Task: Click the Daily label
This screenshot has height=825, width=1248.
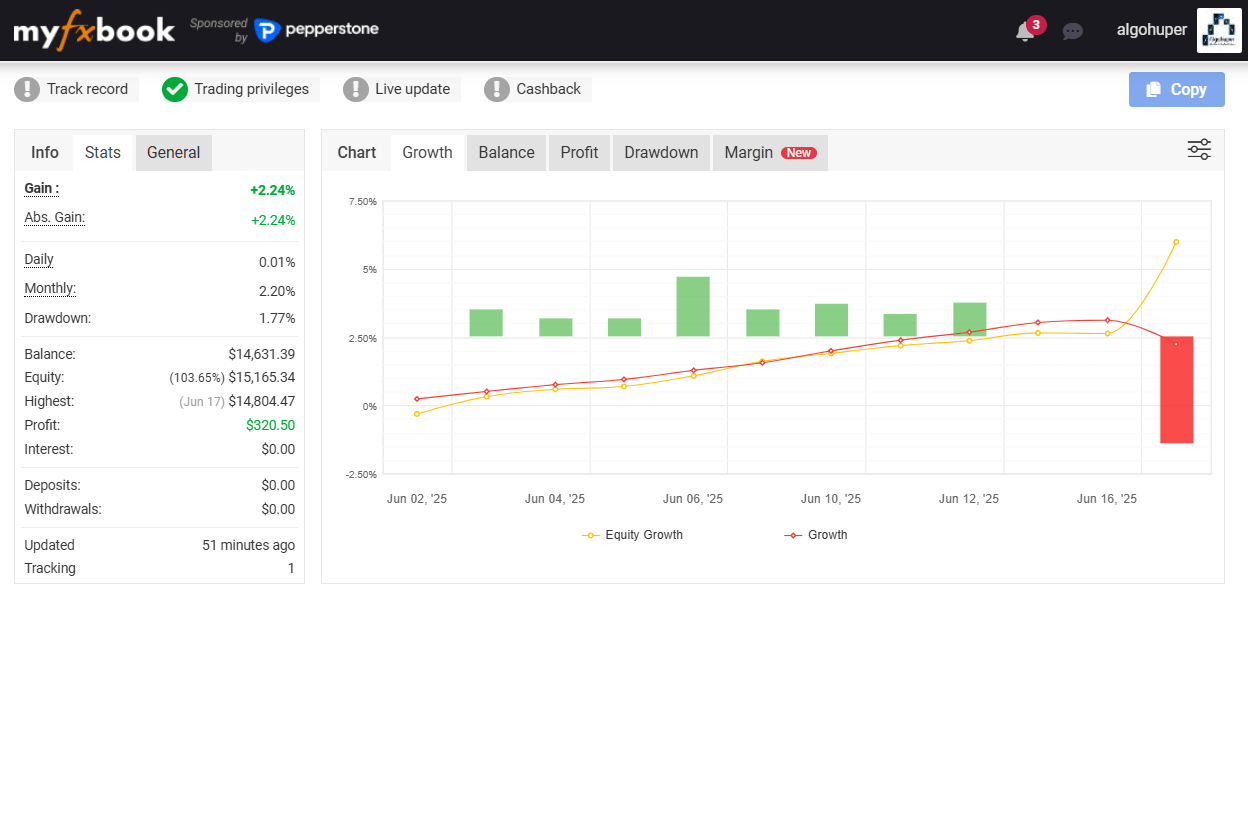Action: tap(39, 260)
